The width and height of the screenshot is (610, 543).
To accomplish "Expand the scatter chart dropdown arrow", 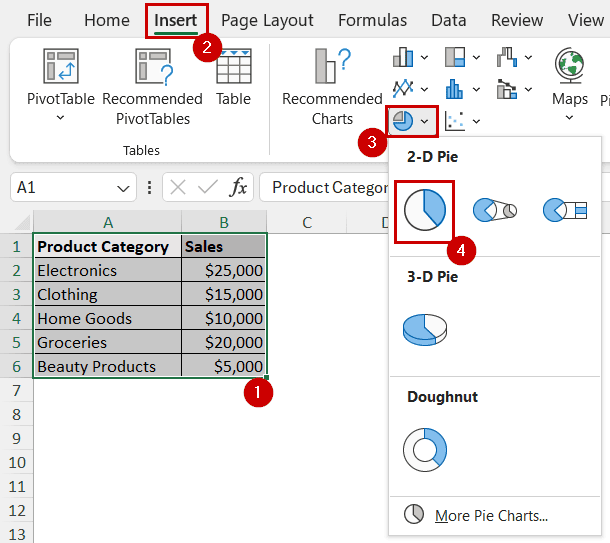I will pos(476,121).
